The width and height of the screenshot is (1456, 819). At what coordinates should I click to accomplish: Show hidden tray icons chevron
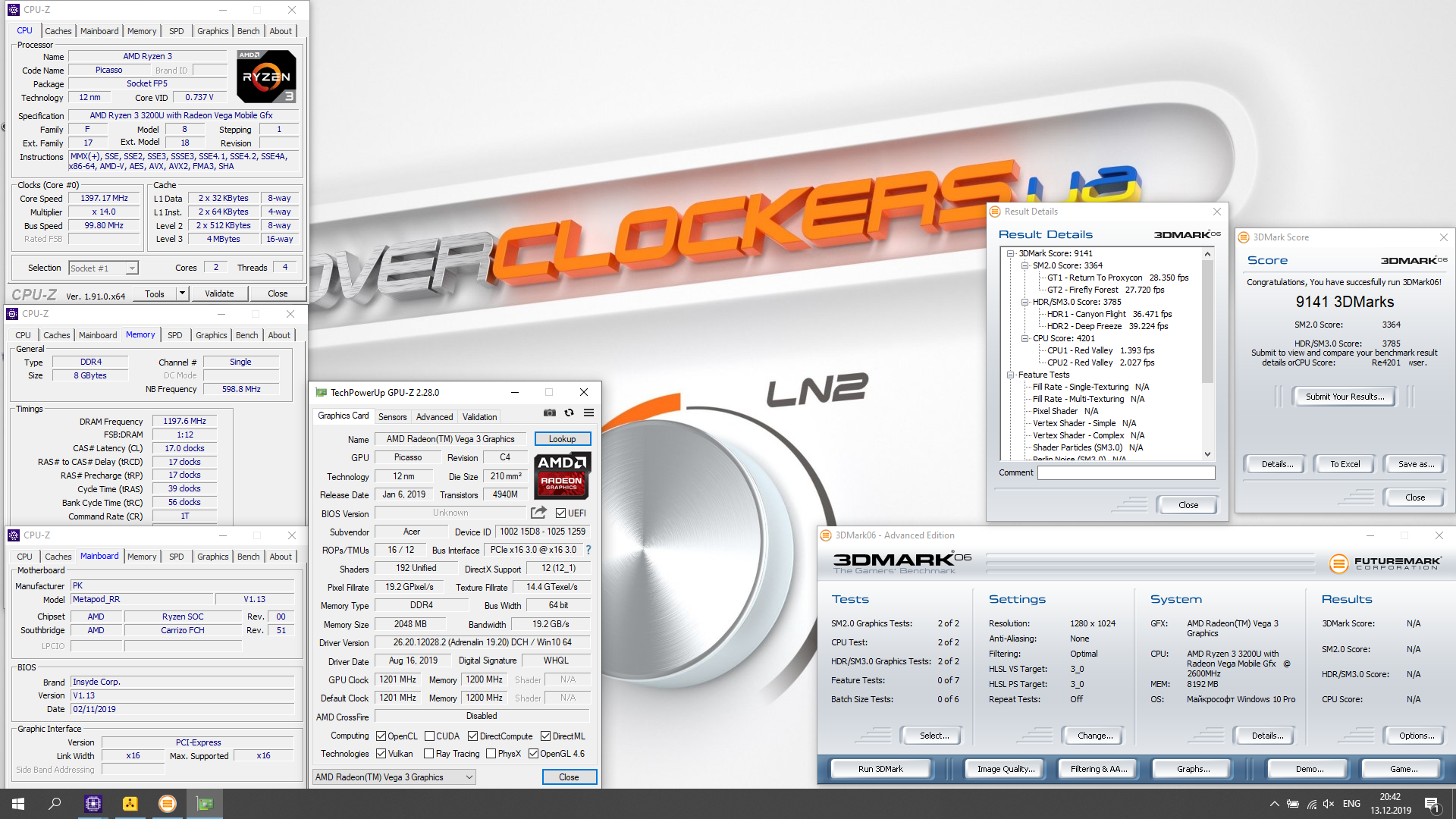tap(1274, 804)
